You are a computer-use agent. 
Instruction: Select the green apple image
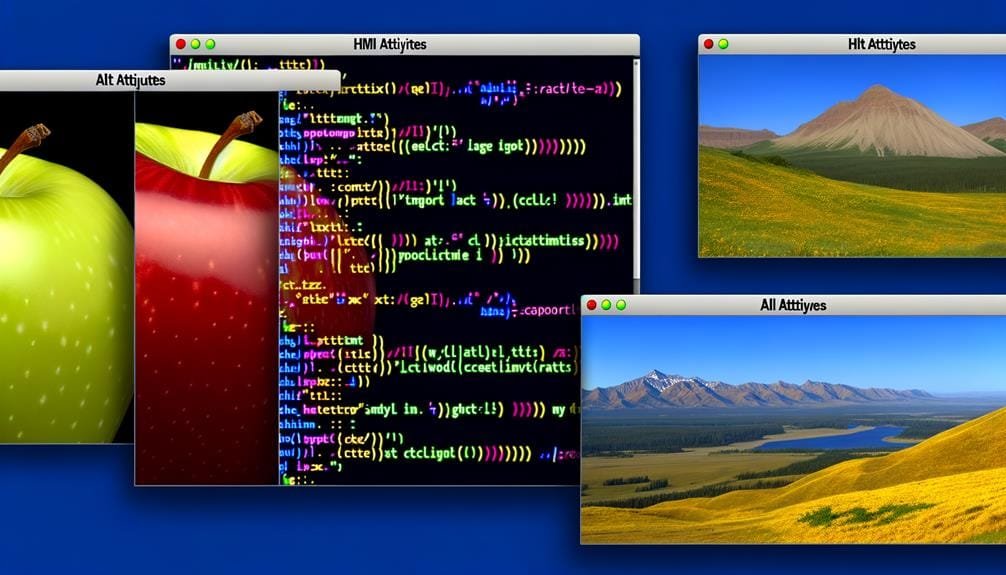click(60, 280)
